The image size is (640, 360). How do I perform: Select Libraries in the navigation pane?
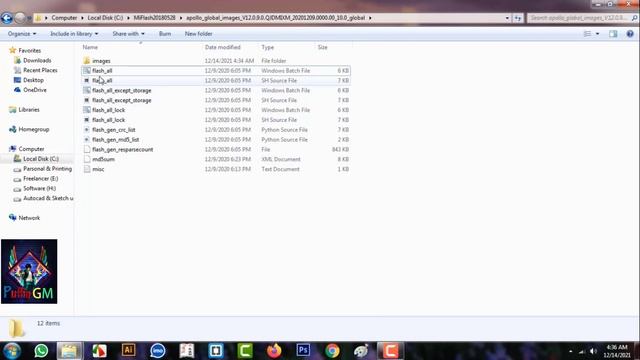[29, 110]
